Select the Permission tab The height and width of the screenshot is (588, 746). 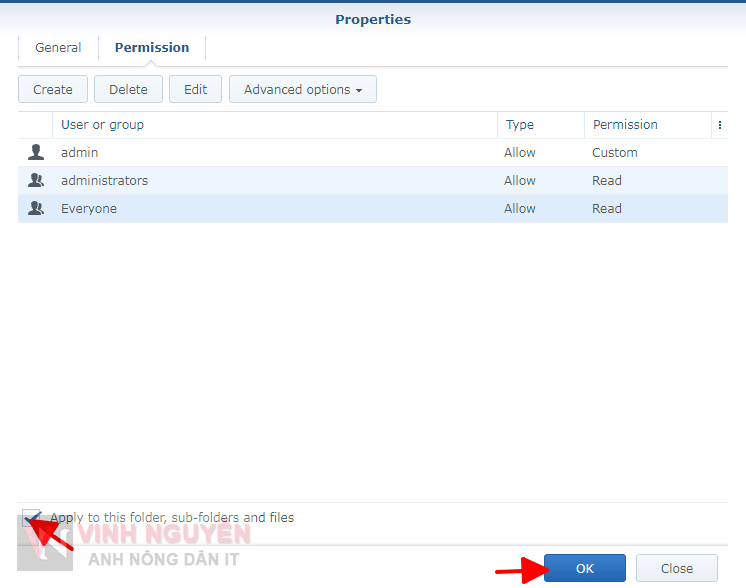pos(151,47)
